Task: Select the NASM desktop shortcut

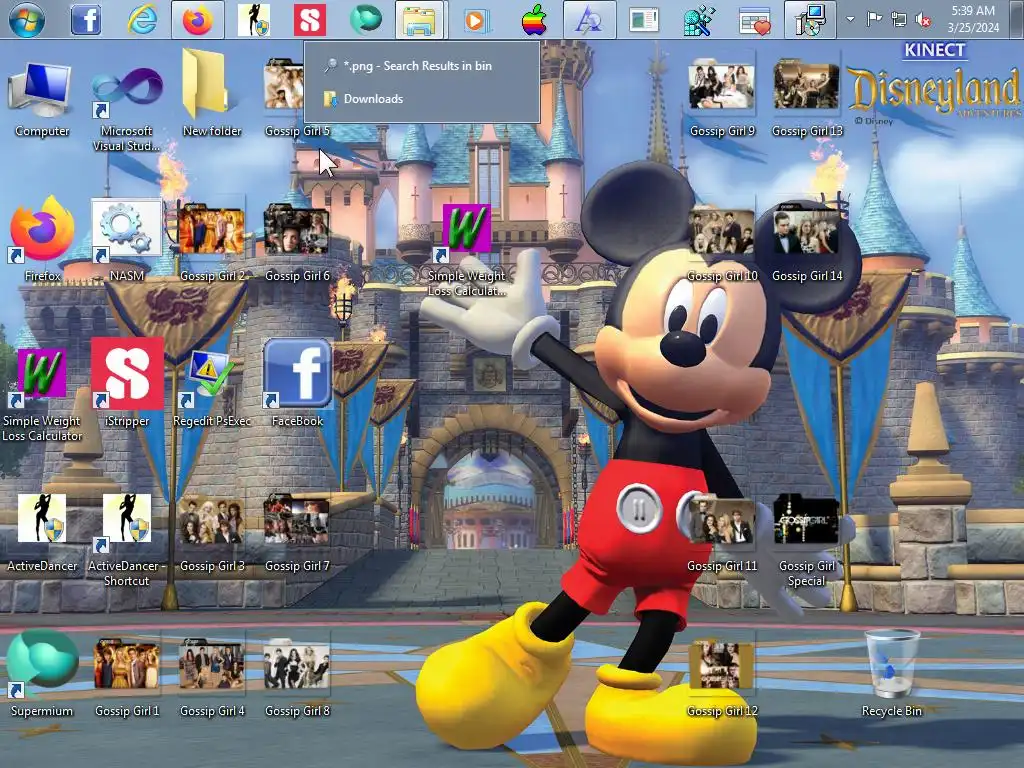Action: coord(127,240)
